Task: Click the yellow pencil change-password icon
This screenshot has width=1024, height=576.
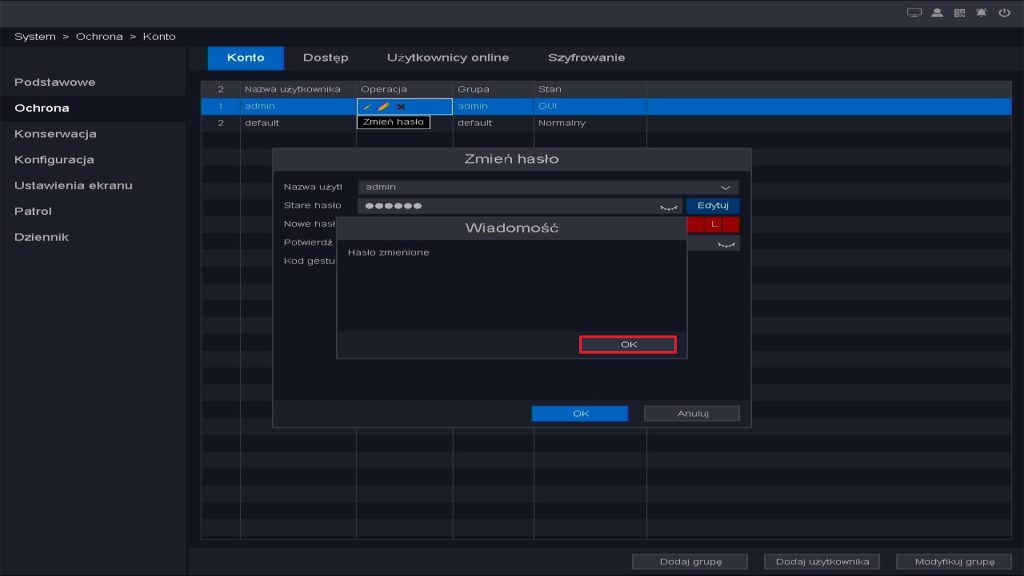Action: point(383,107)
